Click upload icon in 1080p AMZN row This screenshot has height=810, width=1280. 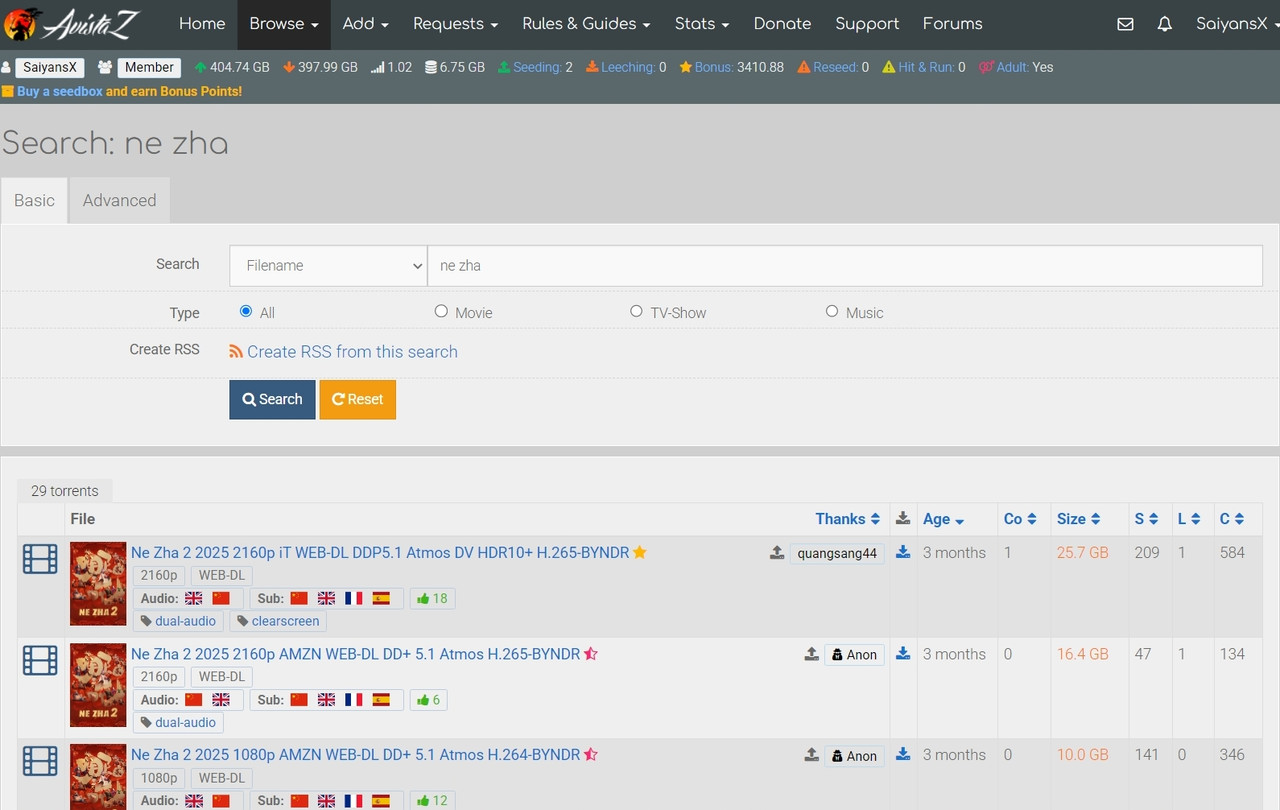point(812,755)
